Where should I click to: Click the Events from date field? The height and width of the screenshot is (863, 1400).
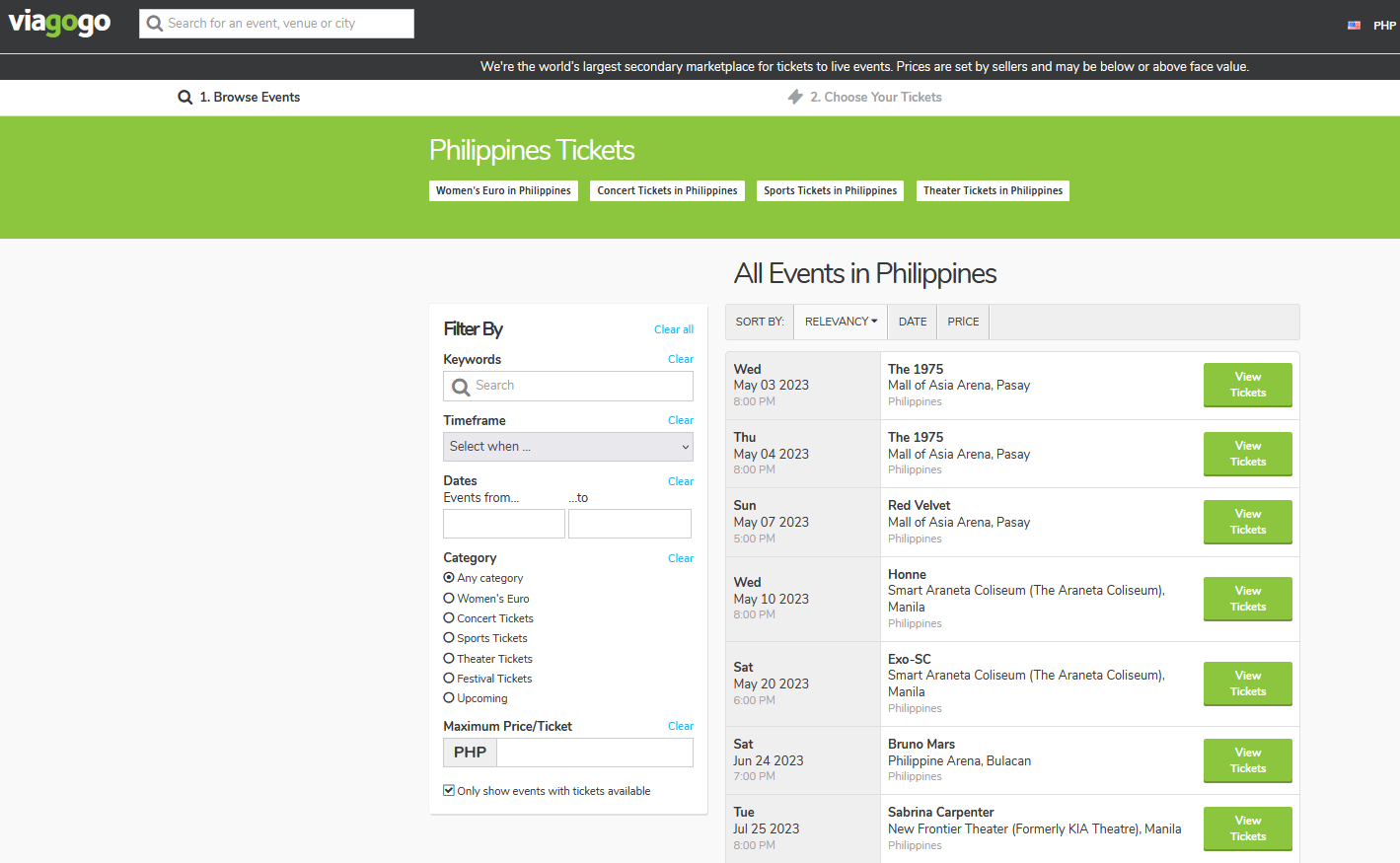click(503, 524)
